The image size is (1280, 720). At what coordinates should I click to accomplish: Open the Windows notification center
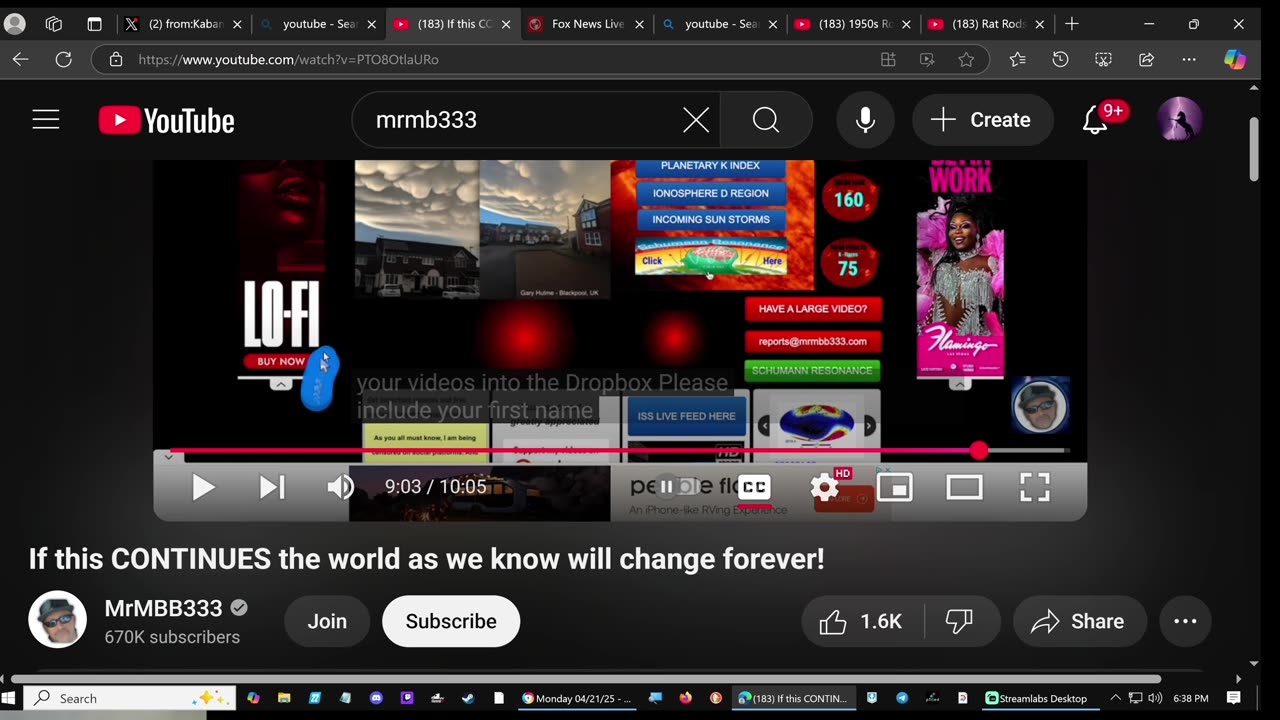(1234, 698)
